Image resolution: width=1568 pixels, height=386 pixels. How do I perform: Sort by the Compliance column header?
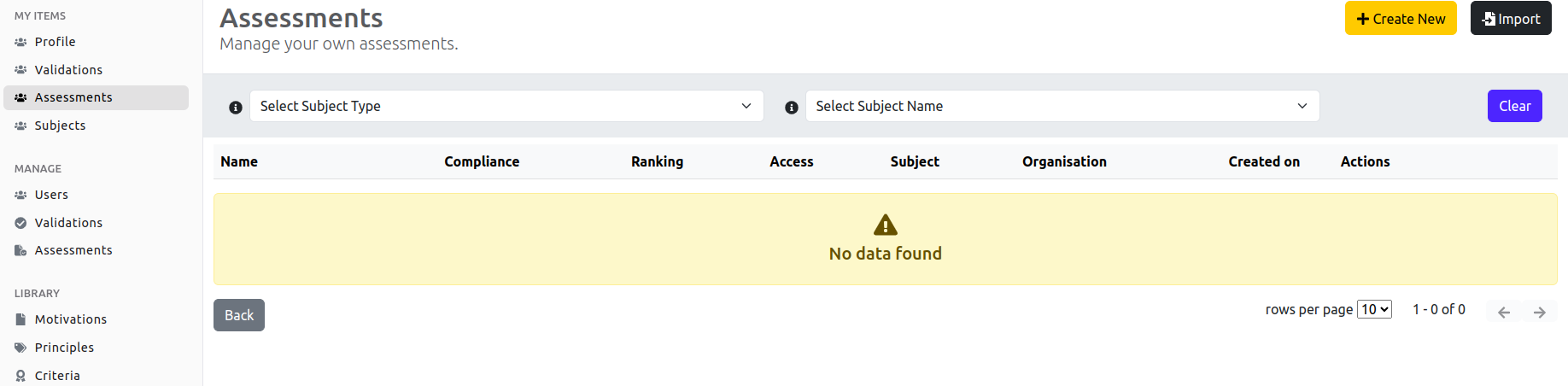click(482, 161)
